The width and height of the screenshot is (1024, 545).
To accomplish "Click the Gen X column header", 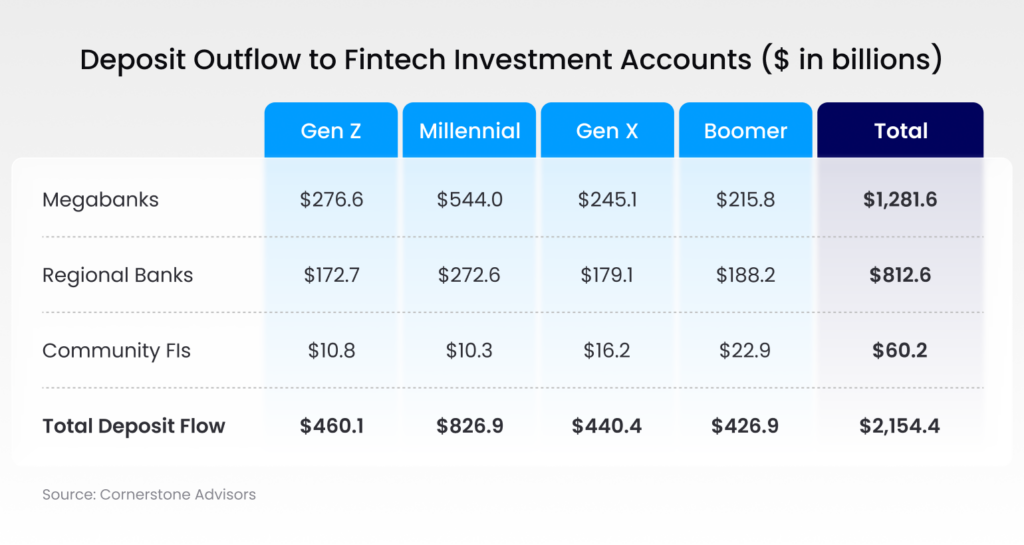I will 607,131.
